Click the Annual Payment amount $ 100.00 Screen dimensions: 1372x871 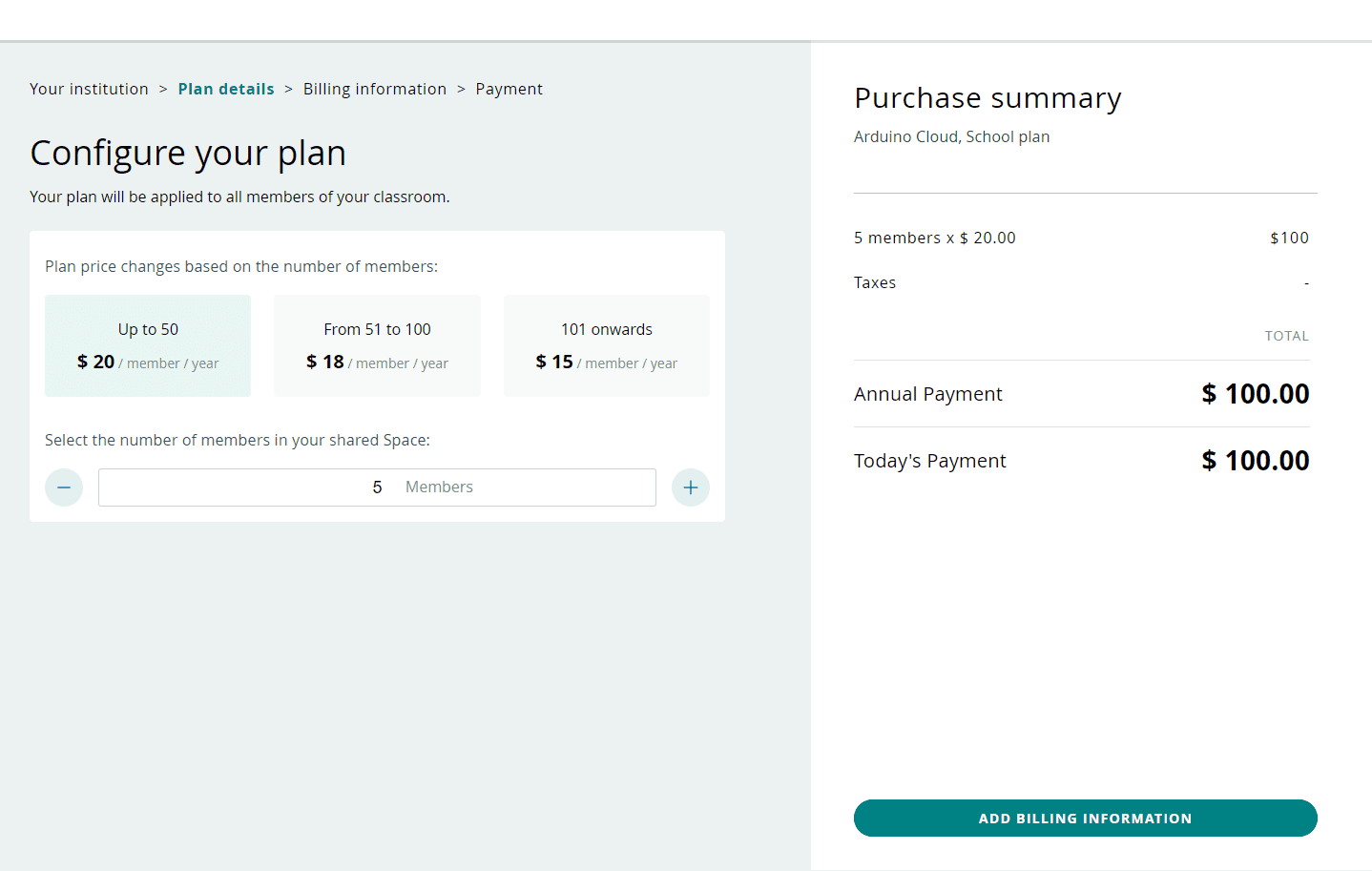1255,394
